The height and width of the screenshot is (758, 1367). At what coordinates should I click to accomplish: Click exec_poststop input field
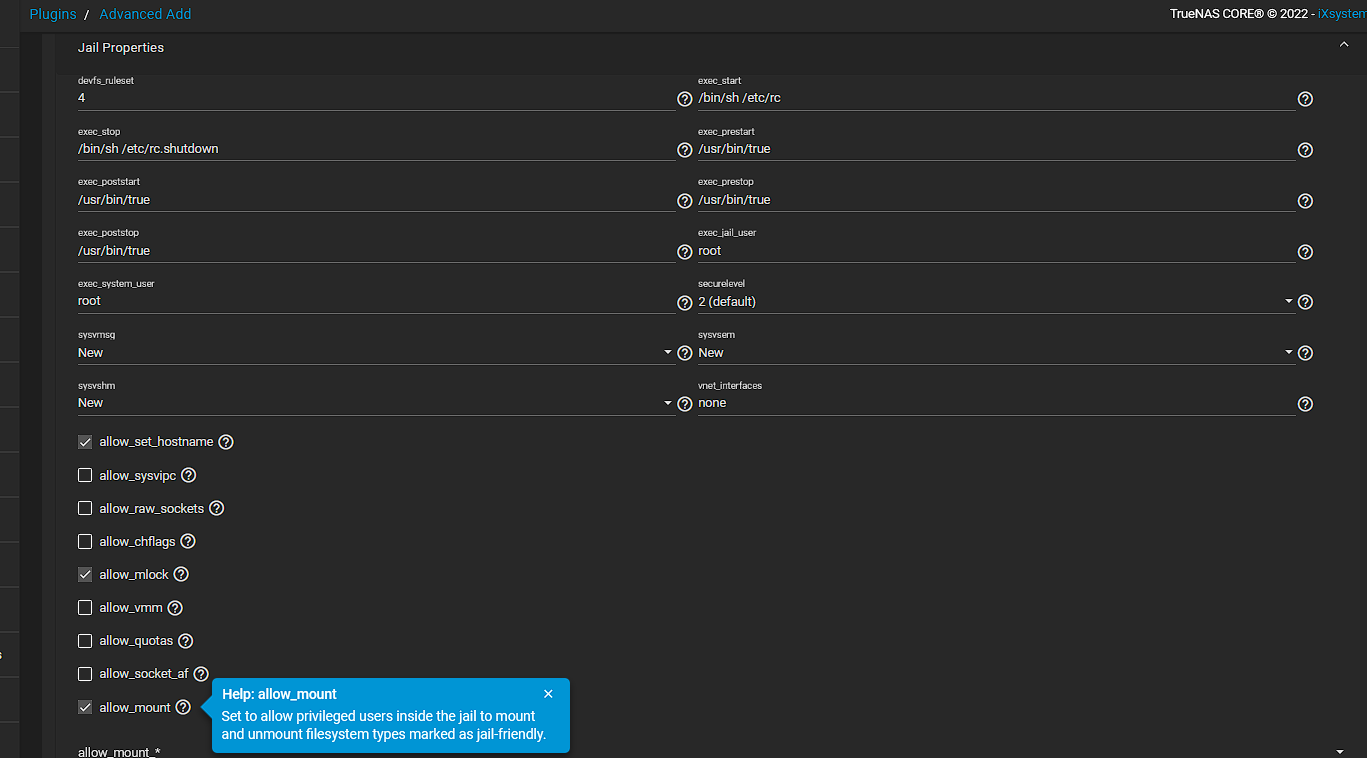pos(376,251)
